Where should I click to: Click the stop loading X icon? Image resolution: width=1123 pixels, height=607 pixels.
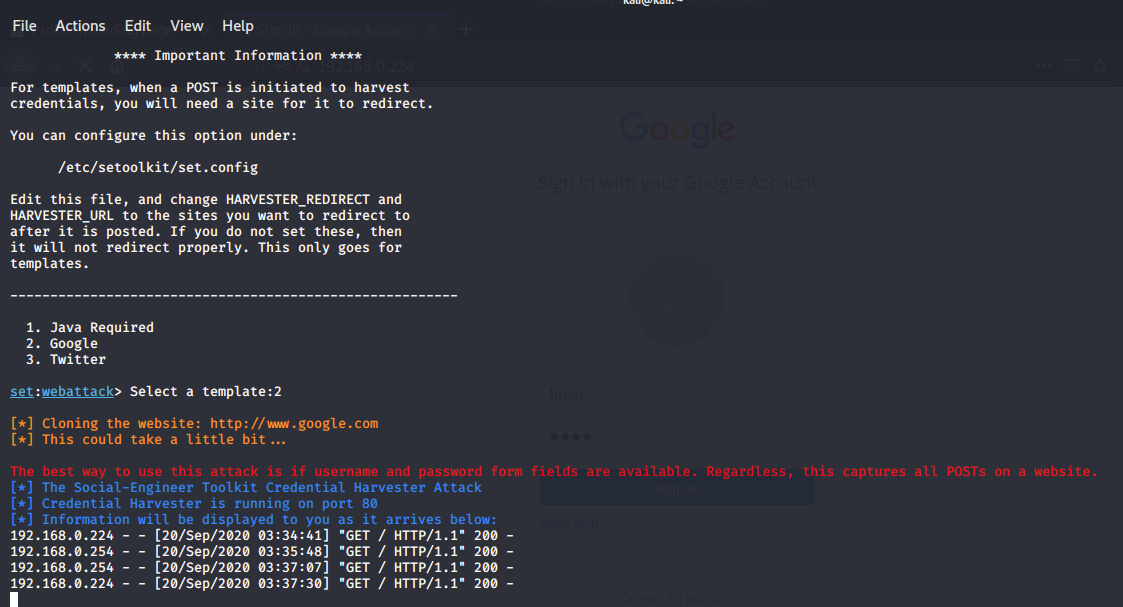point(84,66)
